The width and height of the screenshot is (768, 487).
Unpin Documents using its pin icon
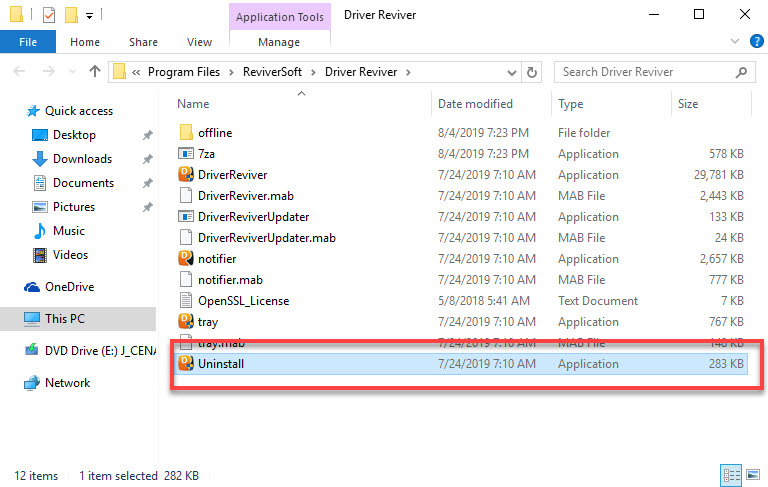147,183
